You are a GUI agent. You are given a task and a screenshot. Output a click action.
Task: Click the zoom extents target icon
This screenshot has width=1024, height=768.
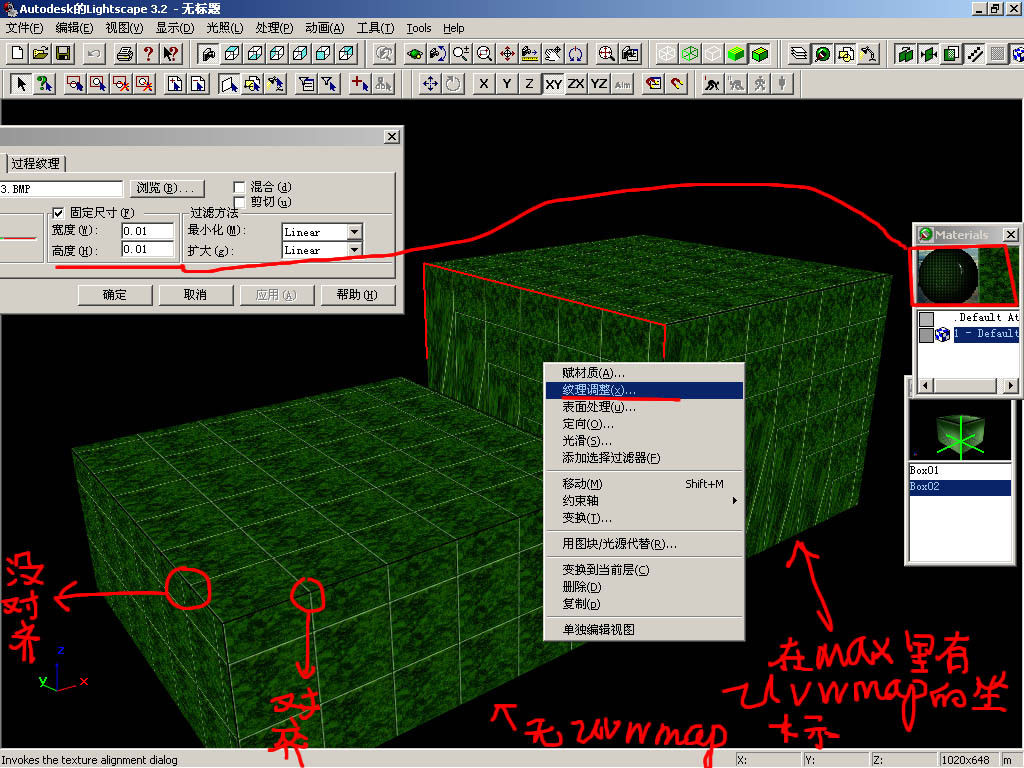click(607, 54)
